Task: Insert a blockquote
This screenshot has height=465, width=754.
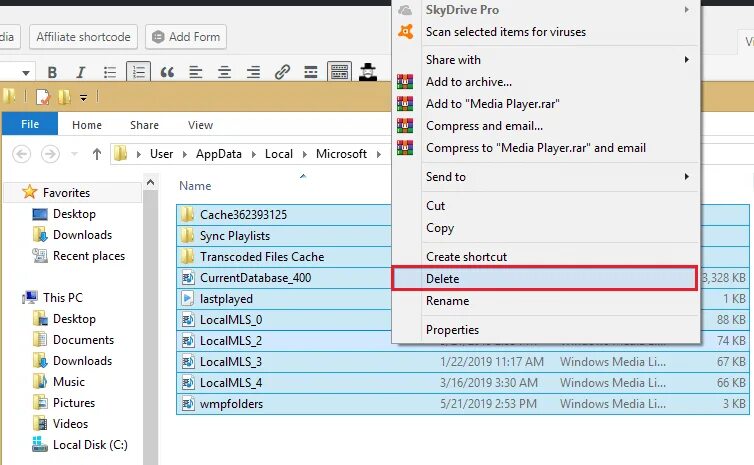Action: [167, 73]
